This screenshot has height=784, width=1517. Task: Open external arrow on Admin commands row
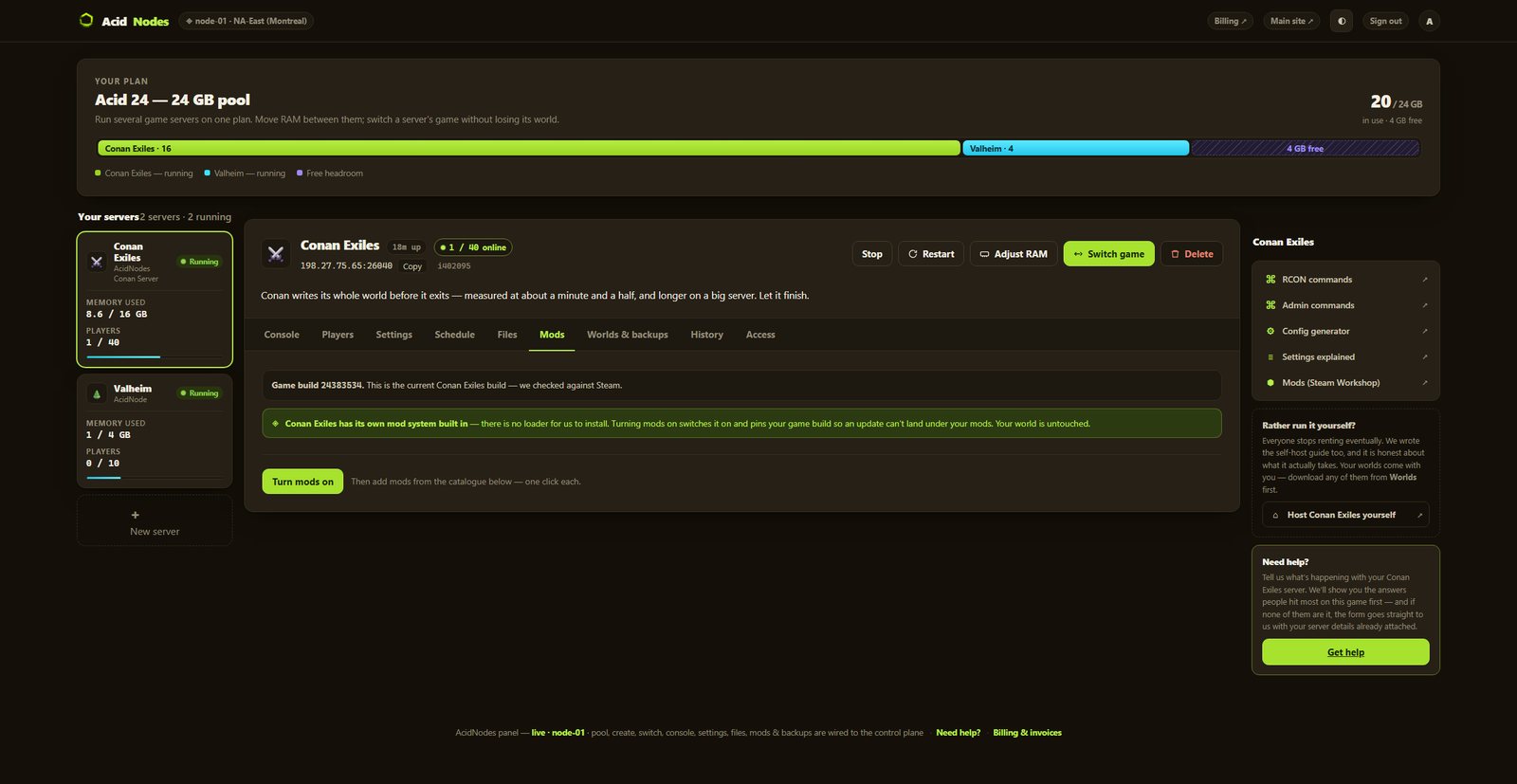pos(1424,305)
